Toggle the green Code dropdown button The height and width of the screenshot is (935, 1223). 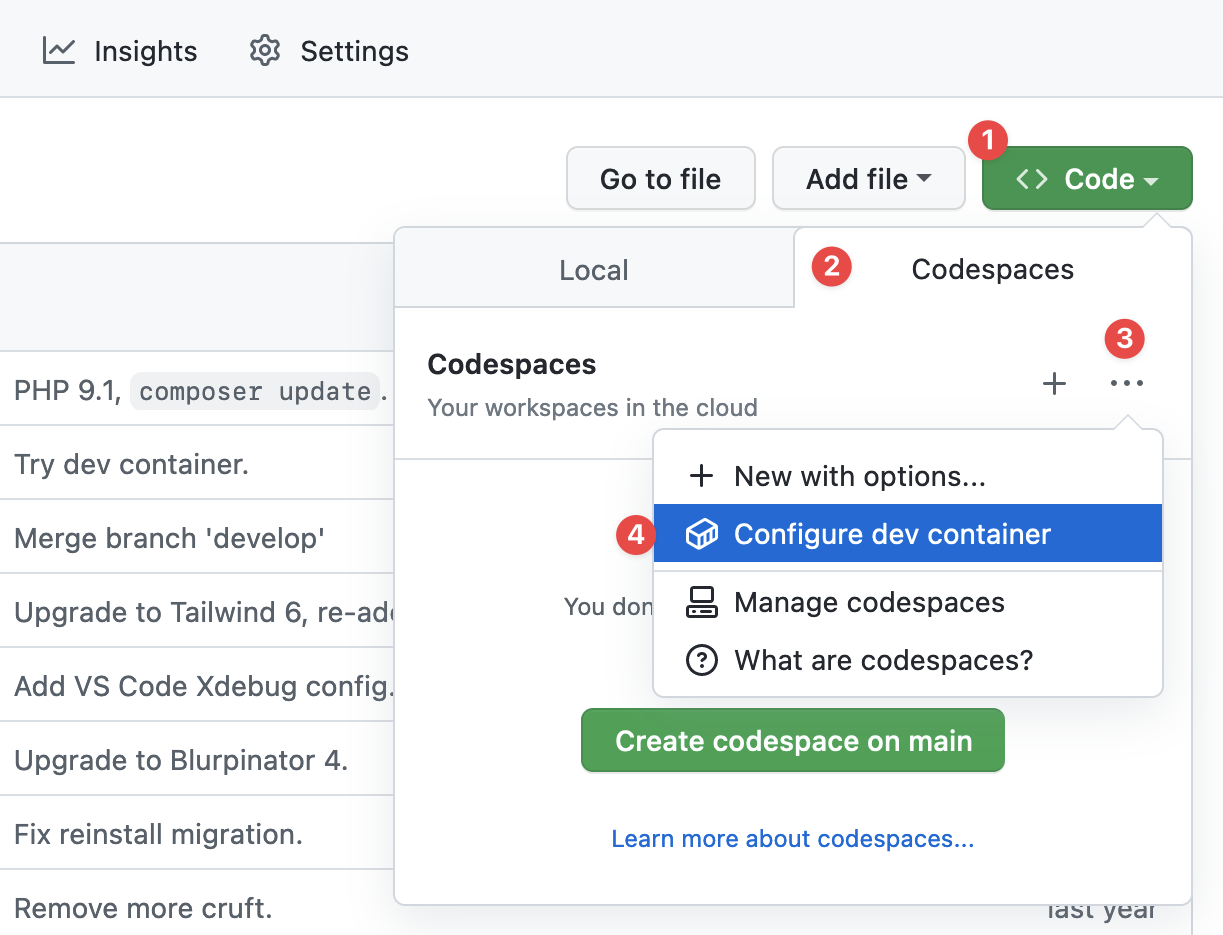(1088, 179)
